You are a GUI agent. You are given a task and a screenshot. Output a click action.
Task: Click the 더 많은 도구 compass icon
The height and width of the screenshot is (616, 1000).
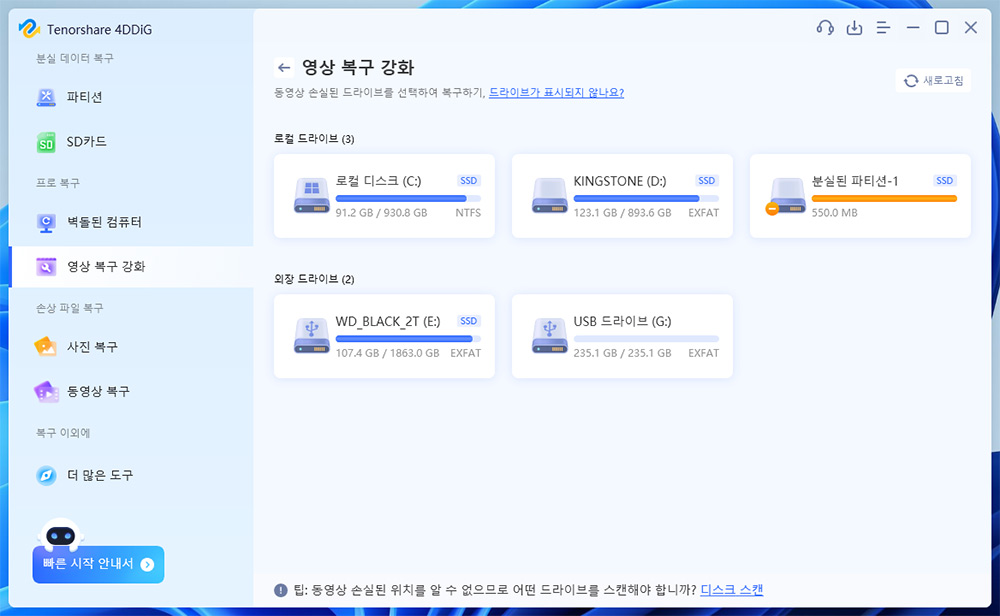tap(46, 475)
